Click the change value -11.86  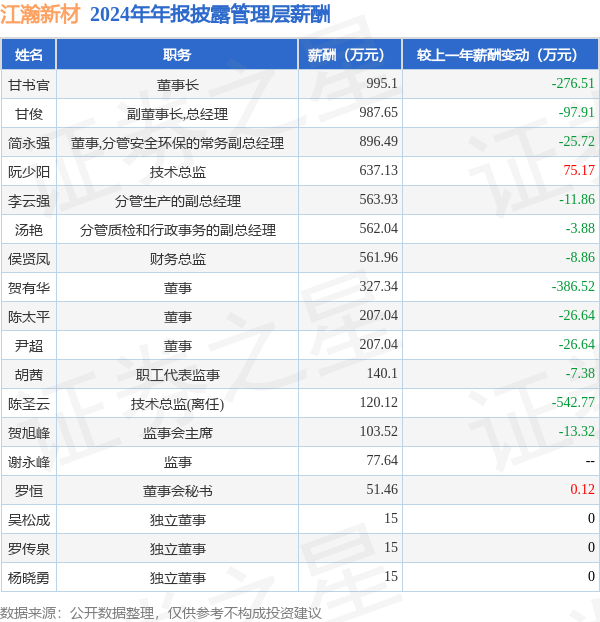point(577,199)
